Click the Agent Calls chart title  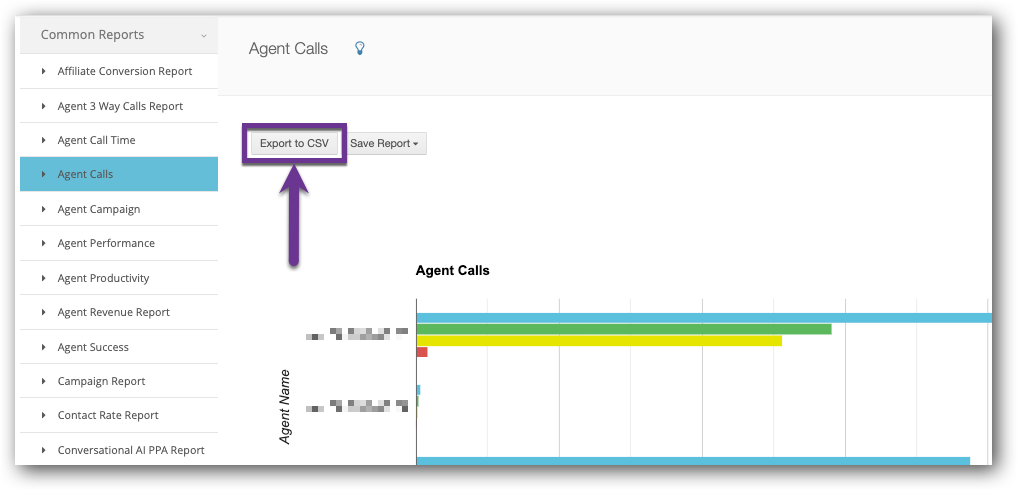point(452,271)
